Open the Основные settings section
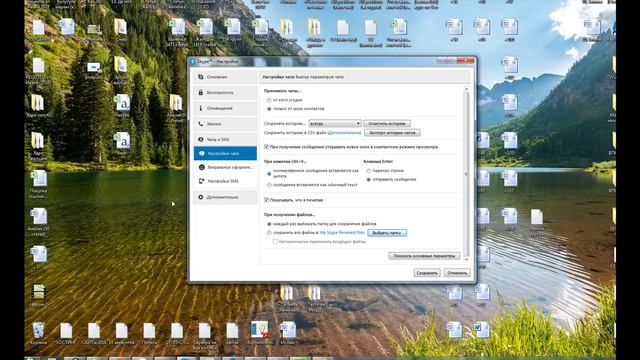The width and height of the screenshot is (640, 360). tap(225, 77)
